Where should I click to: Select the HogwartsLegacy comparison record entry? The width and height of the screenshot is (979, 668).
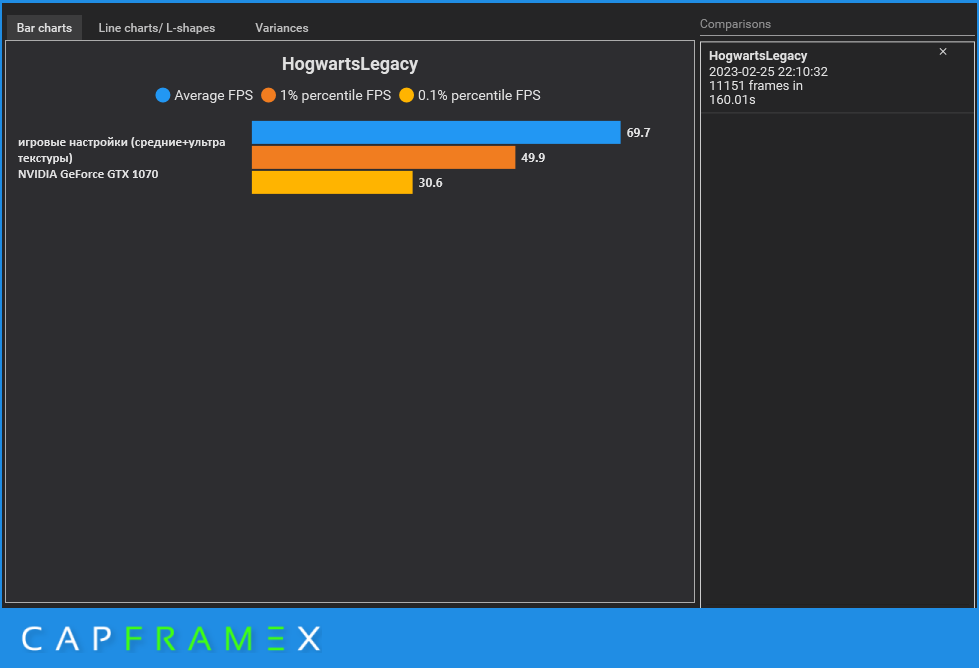pos(837,77)
